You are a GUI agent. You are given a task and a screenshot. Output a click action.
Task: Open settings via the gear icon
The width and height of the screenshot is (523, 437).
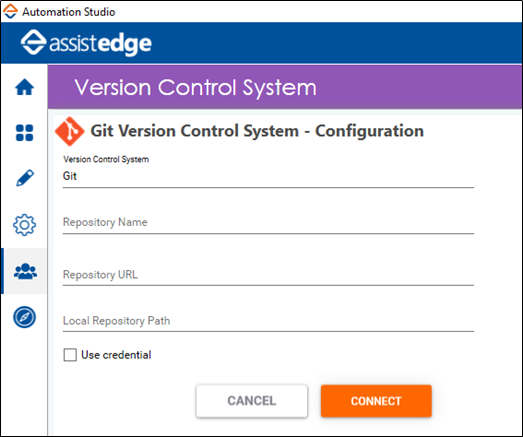24,225
